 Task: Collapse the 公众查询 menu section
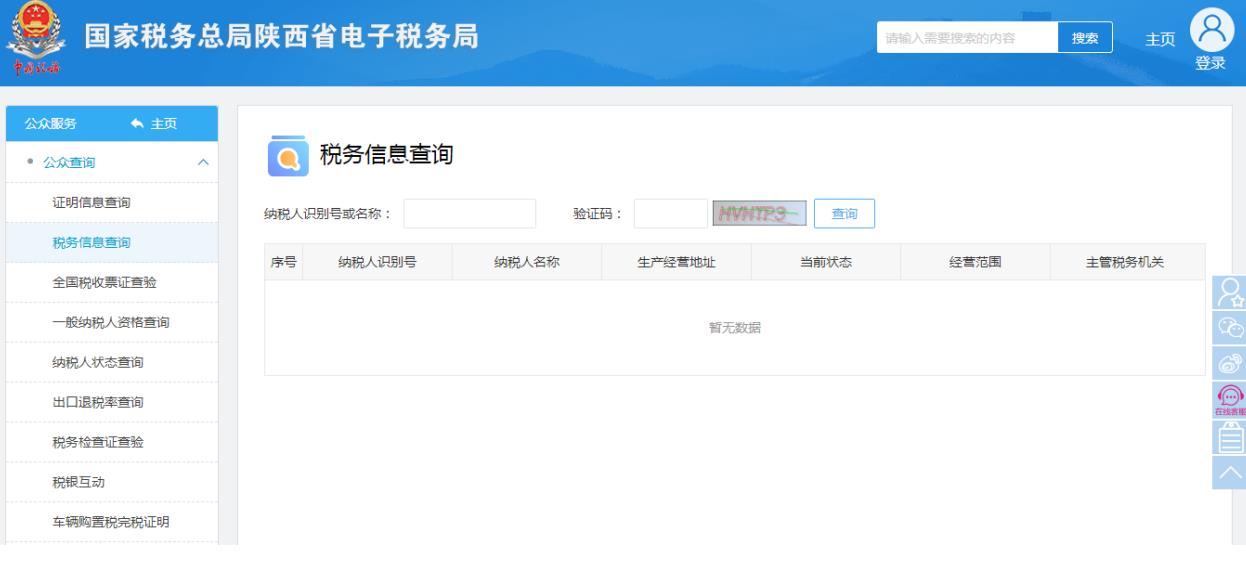(x=203, y=162)
